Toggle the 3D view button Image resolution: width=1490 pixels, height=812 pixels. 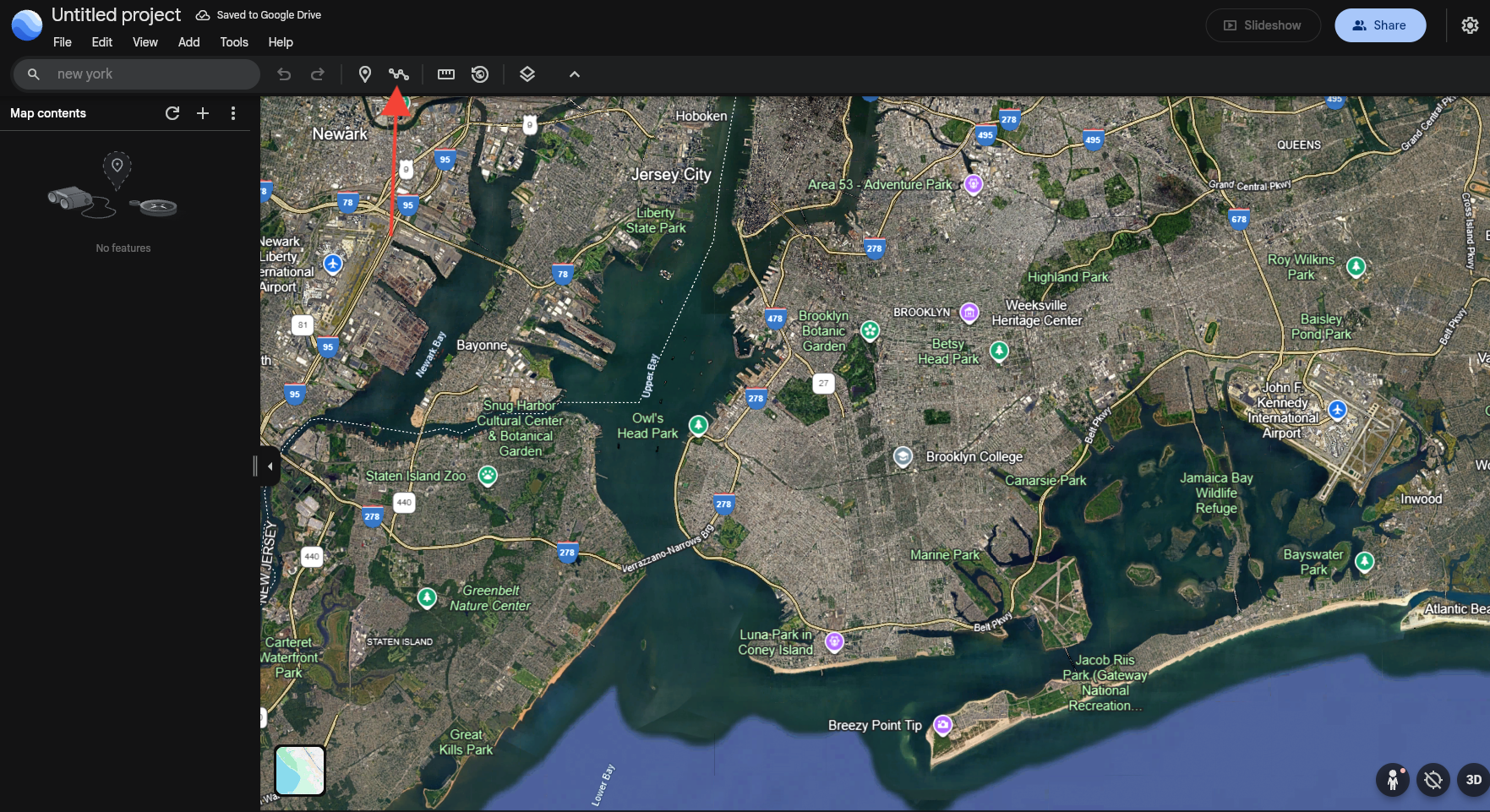1473,780
